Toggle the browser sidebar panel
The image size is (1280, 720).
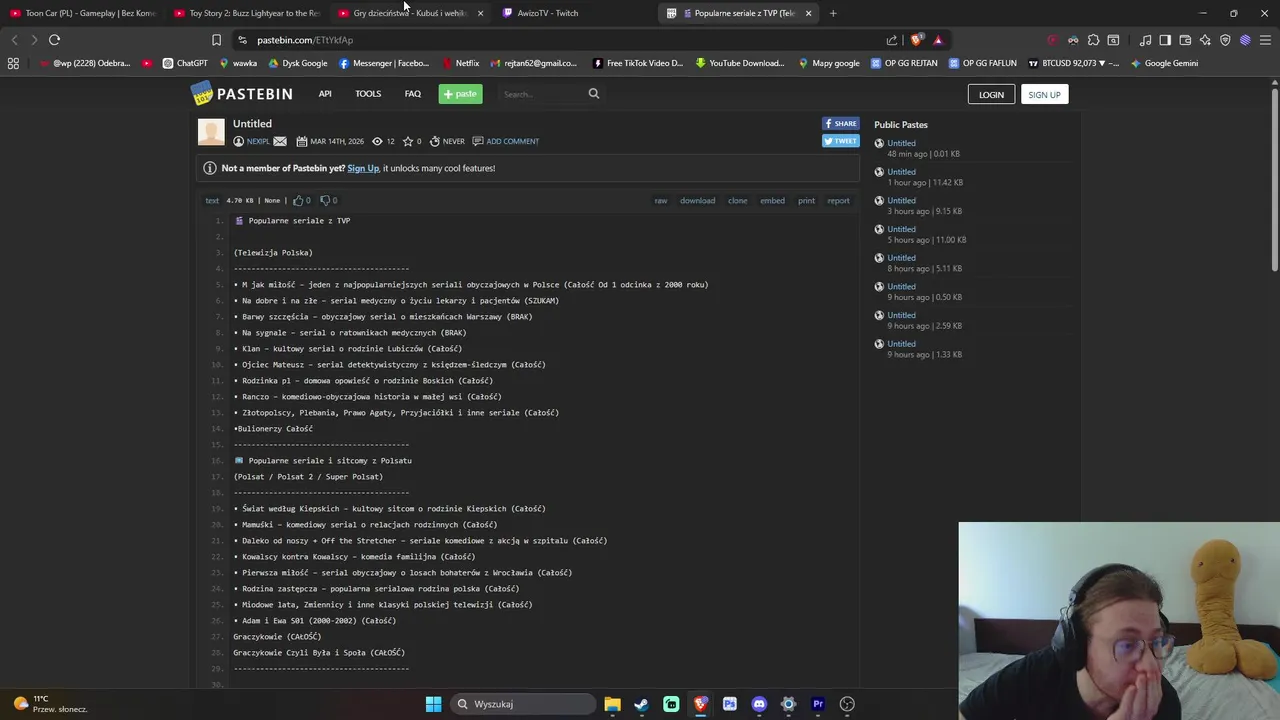tap(1165, 40)
